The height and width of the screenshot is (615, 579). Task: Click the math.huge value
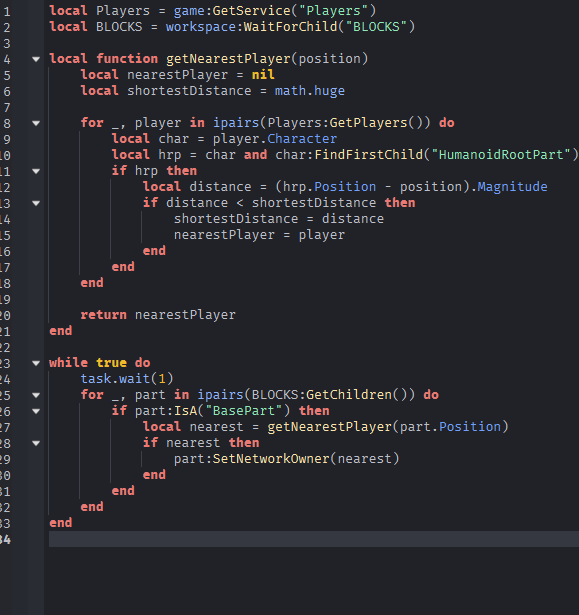[x=310, y=91]
